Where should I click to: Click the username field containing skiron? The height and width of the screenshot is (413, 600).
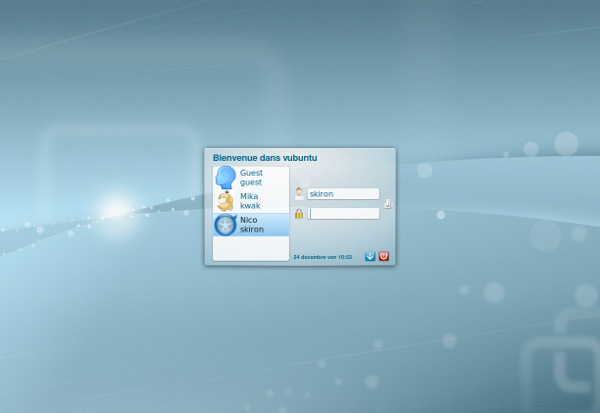[x=343, y=194]
